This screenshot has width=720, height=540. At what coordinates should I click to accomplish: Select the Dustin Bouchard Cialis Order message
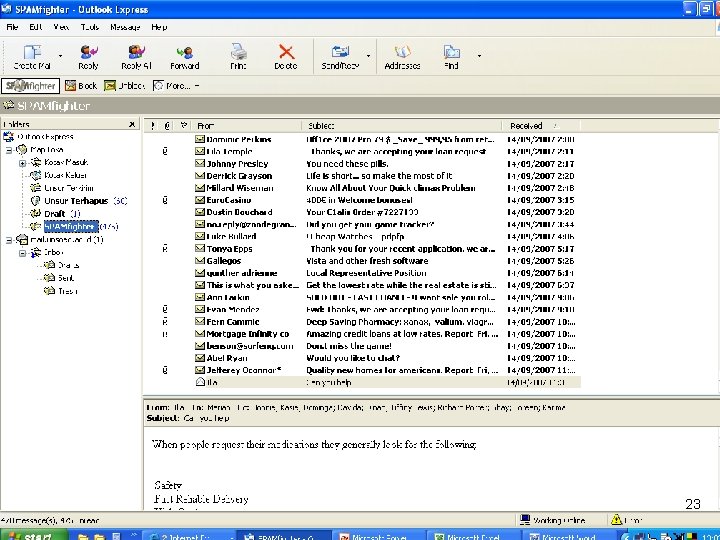click(x=363, y=212)
